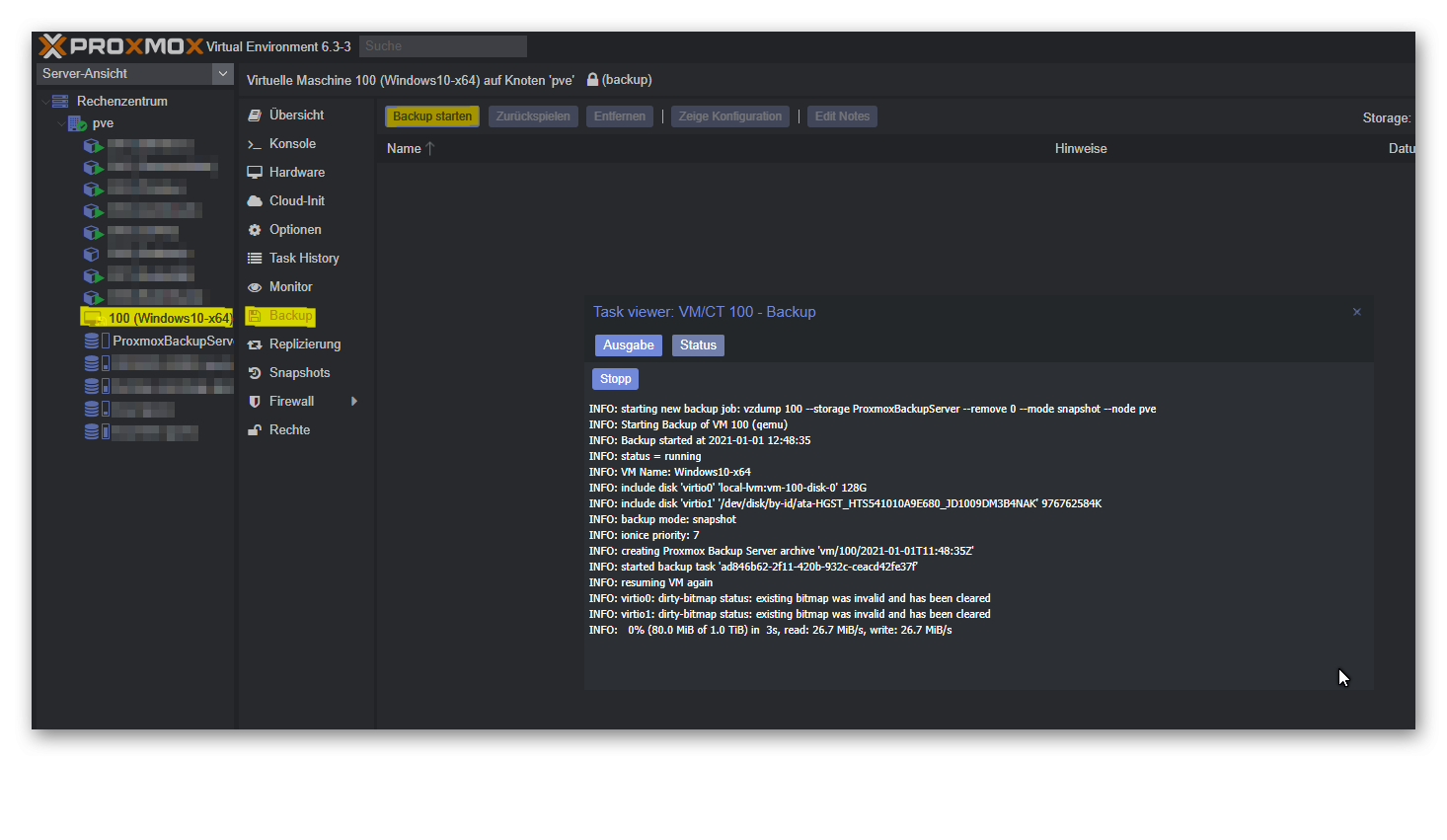
Task: Open the Konsole menu item
Action: coord(292,143)
